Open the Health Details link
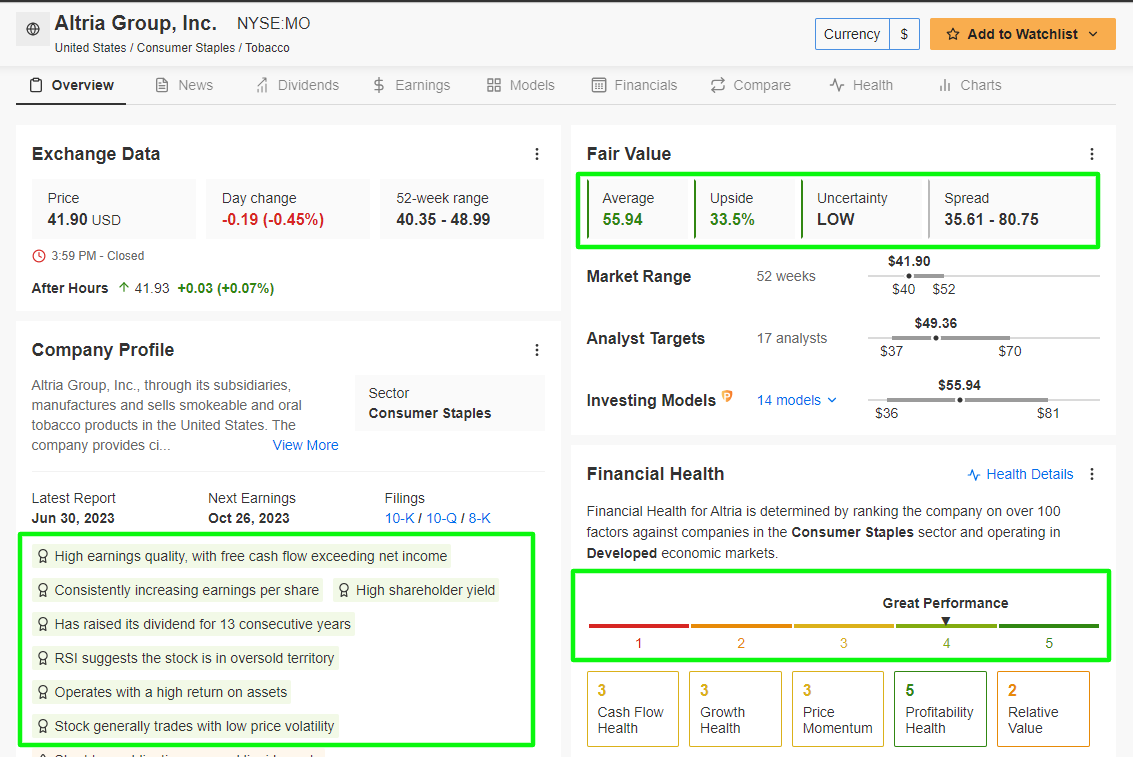 click(1020, 475)
